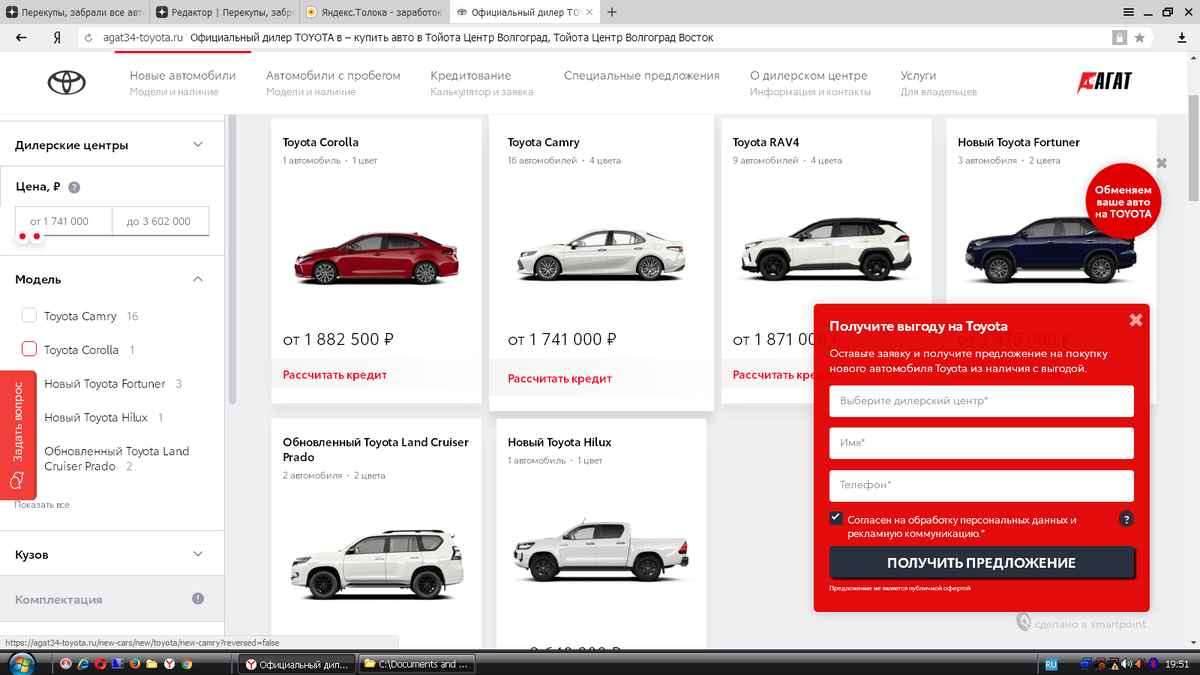Click the right price range slider handle
1200x675 pixels.
coord(37,236)
